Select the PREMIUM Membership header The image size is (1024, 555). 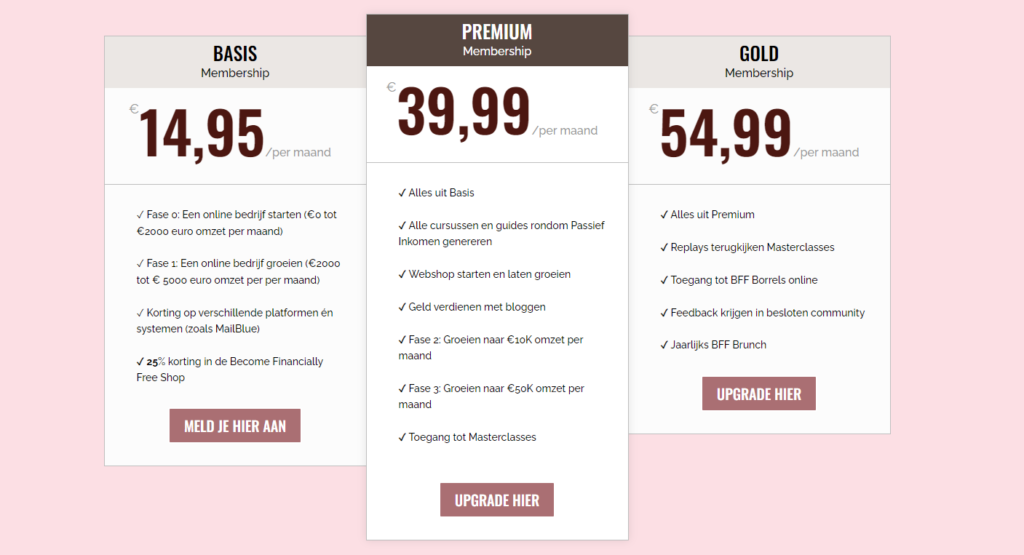tap(497, 40)
